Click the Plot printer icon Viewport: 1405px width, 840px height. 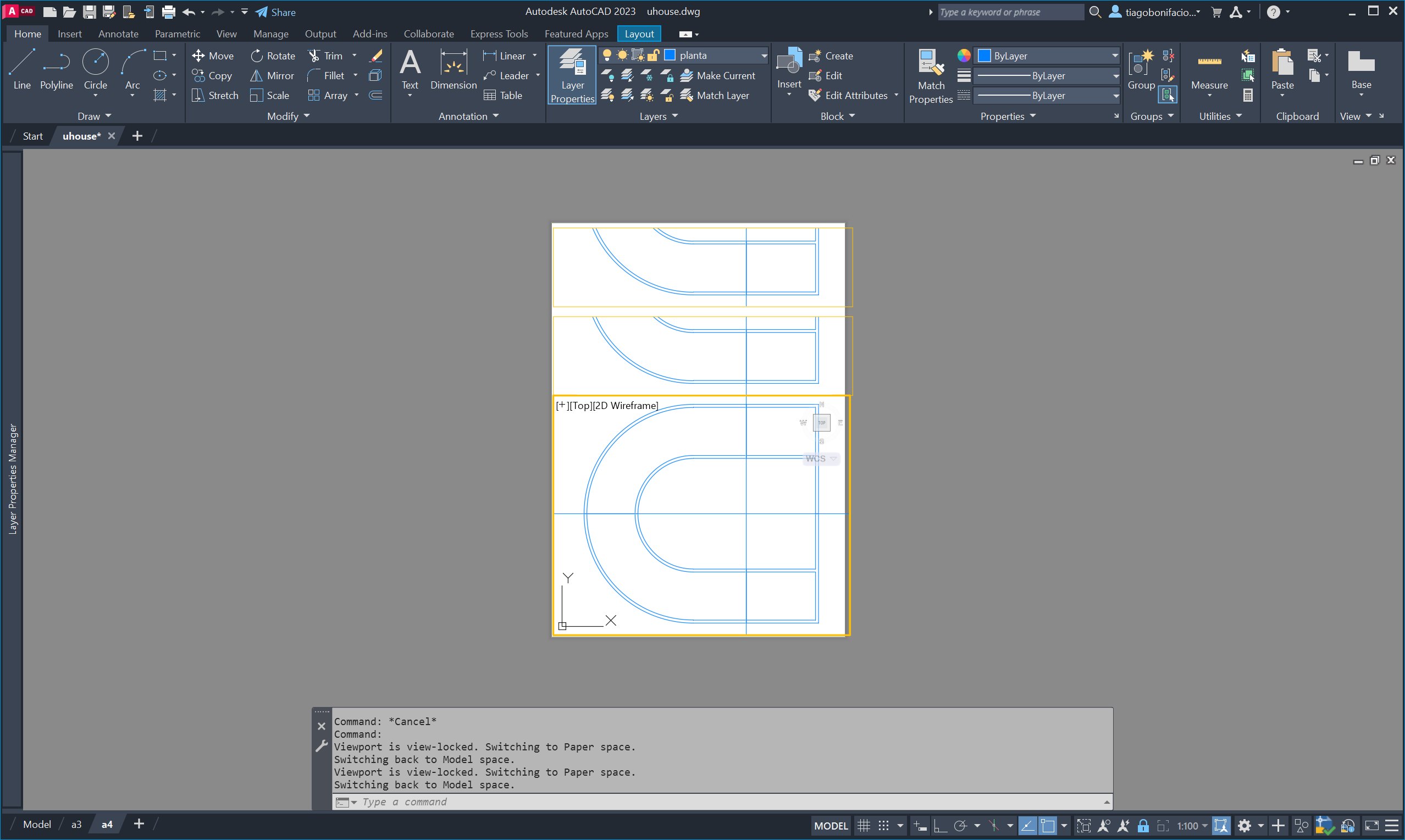pyautogui.click(x=168, y=12)
